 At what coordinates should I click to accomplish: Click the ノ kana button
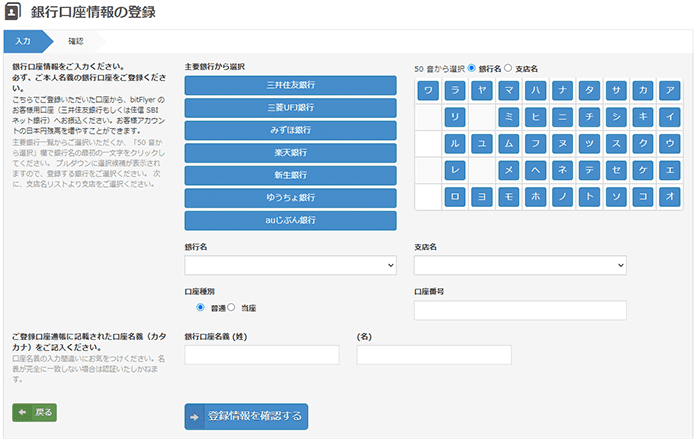[563, 197]
